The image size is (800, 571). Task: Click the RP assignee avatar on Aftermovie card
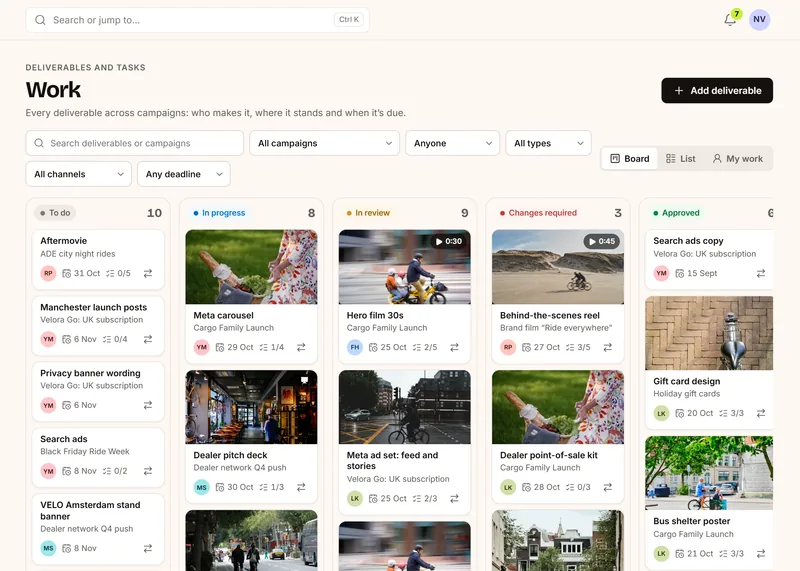point(48,274)
